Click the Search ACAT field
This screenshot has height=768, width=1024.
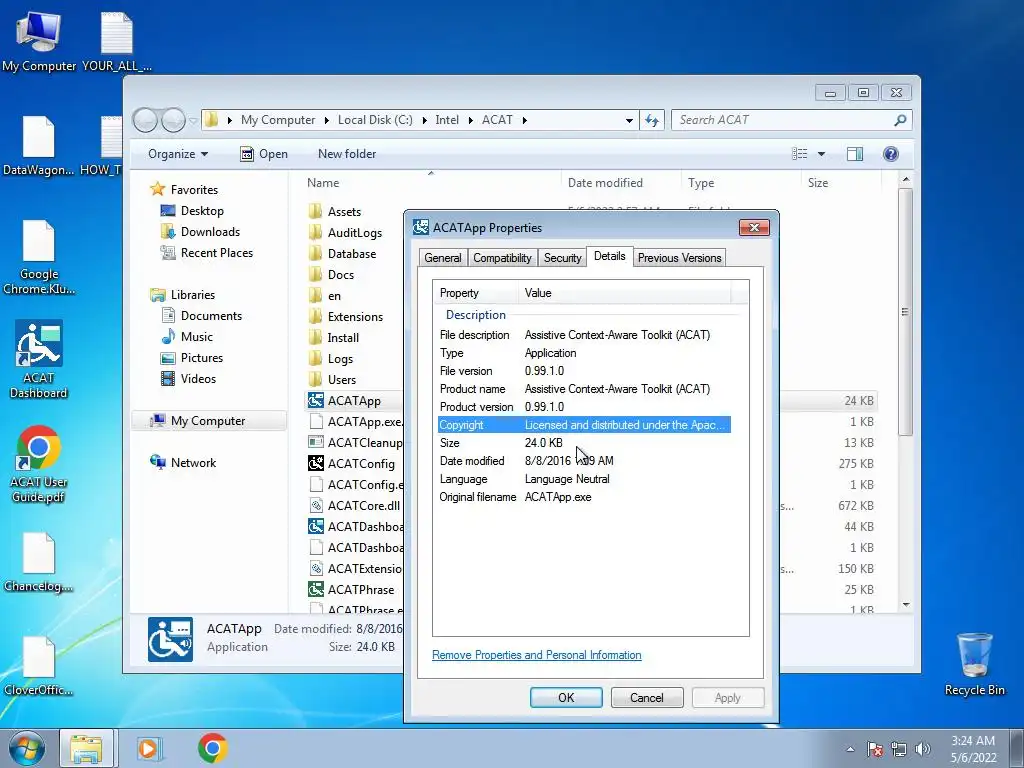[791, 120]
